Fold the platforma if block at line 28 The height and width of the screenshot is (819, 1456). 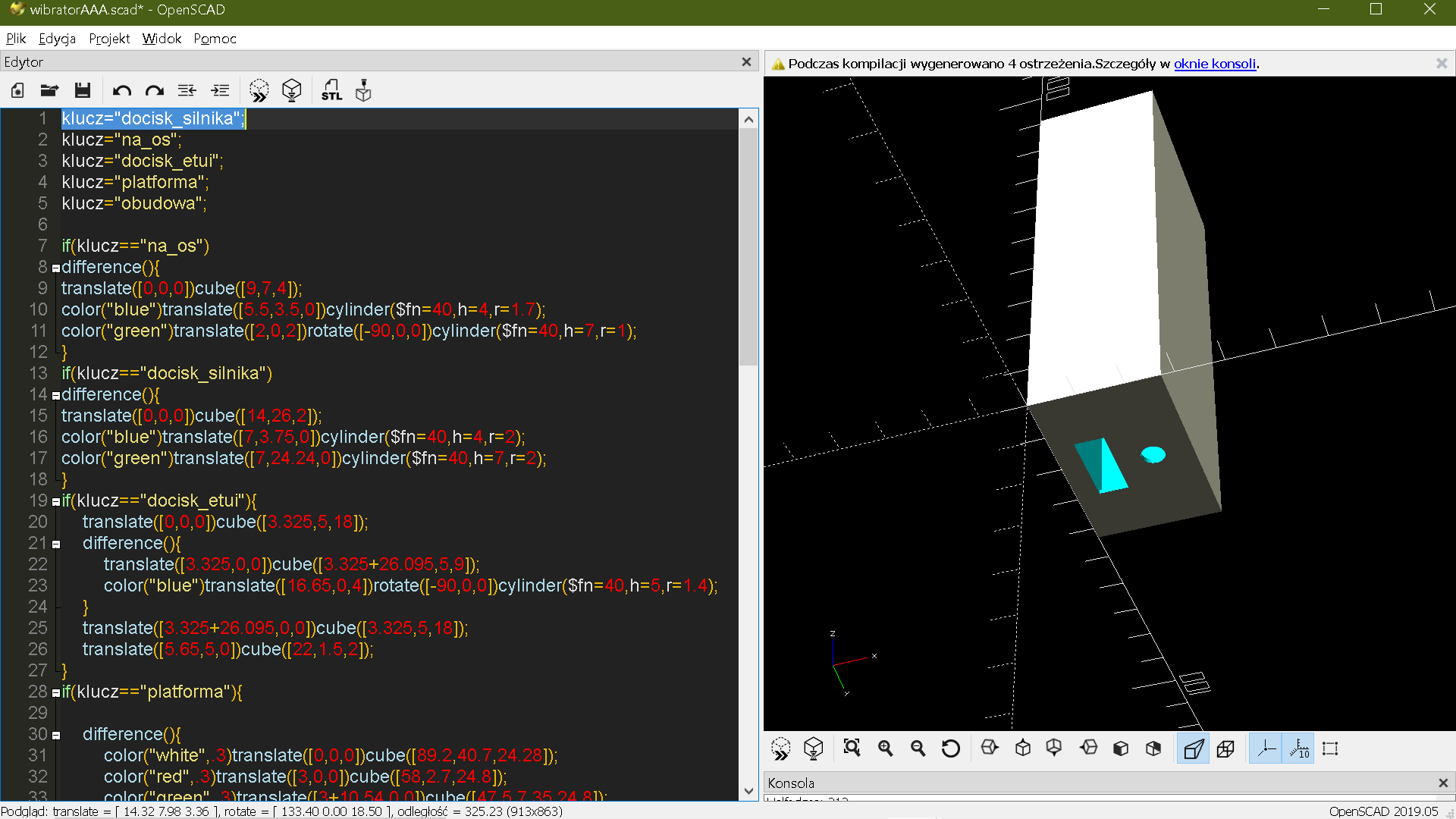point(55,692)
